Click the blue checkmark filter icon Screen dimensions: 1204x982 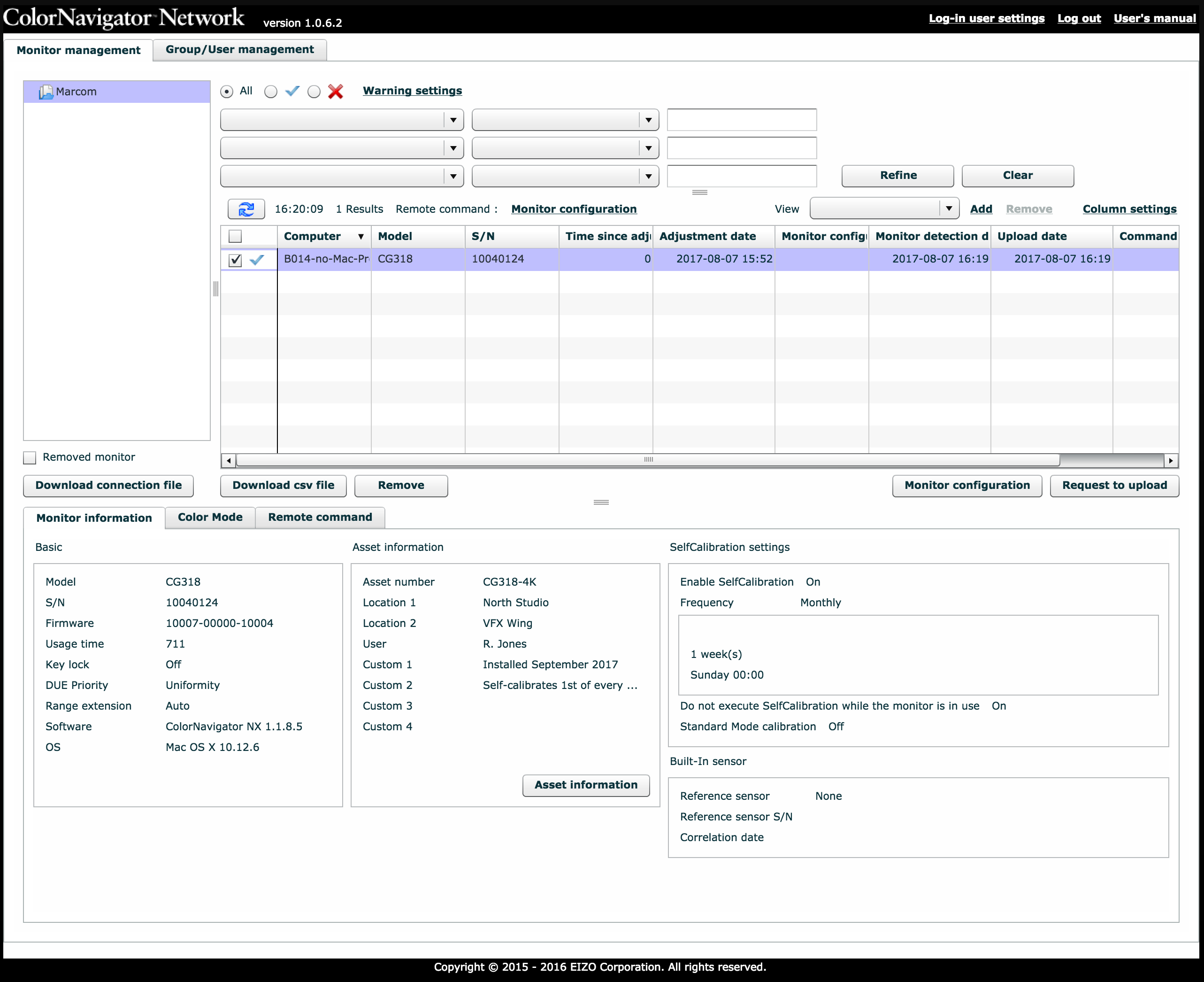[x=292, y=91]
